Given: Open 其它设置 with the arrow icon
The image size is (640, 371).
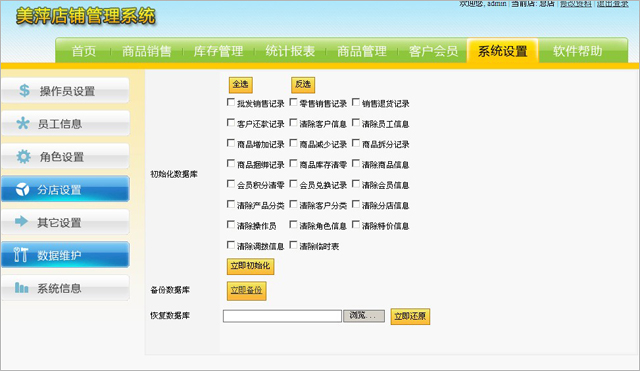Looking at the screenshot, I should 65,222.
